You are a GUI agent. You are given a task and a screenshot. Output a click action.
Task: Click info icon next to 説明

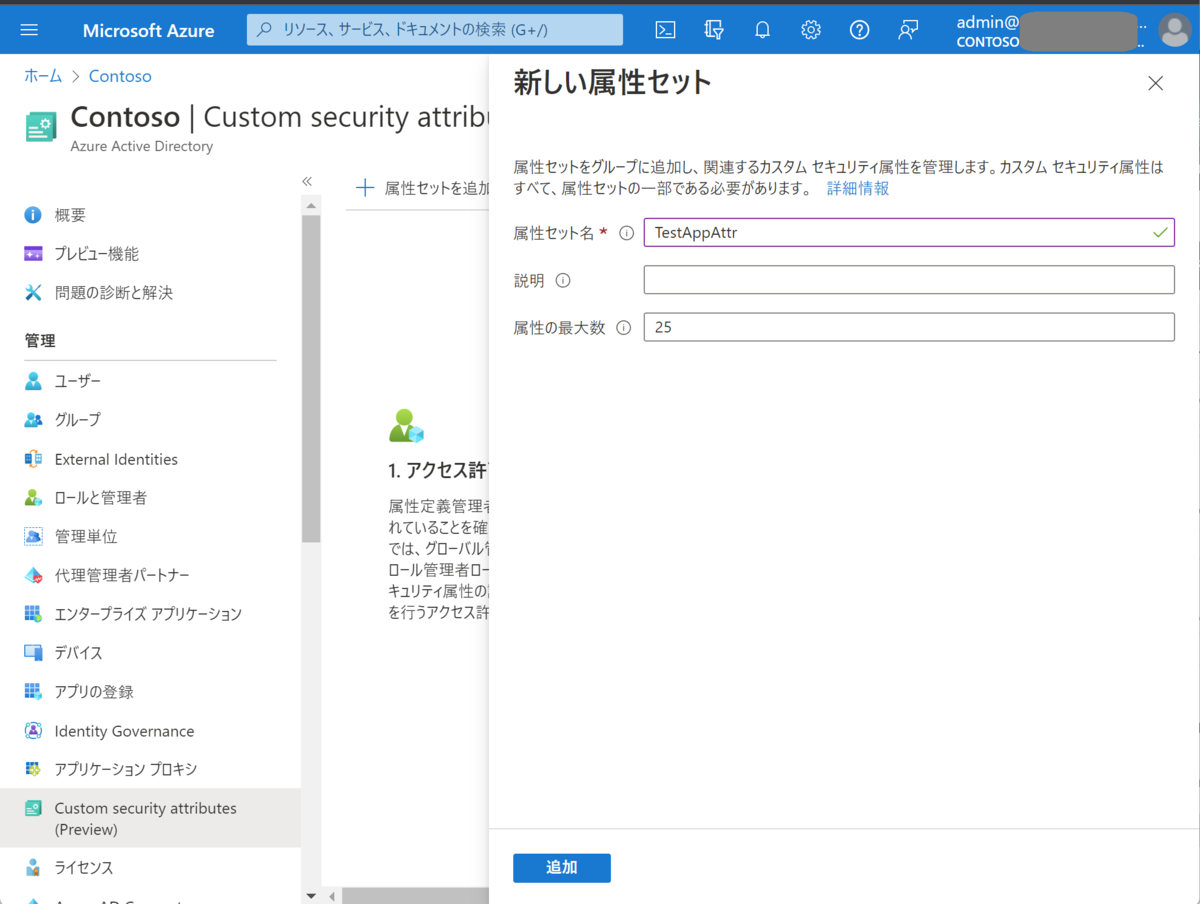pyautogui.click(x=563, y=281)
